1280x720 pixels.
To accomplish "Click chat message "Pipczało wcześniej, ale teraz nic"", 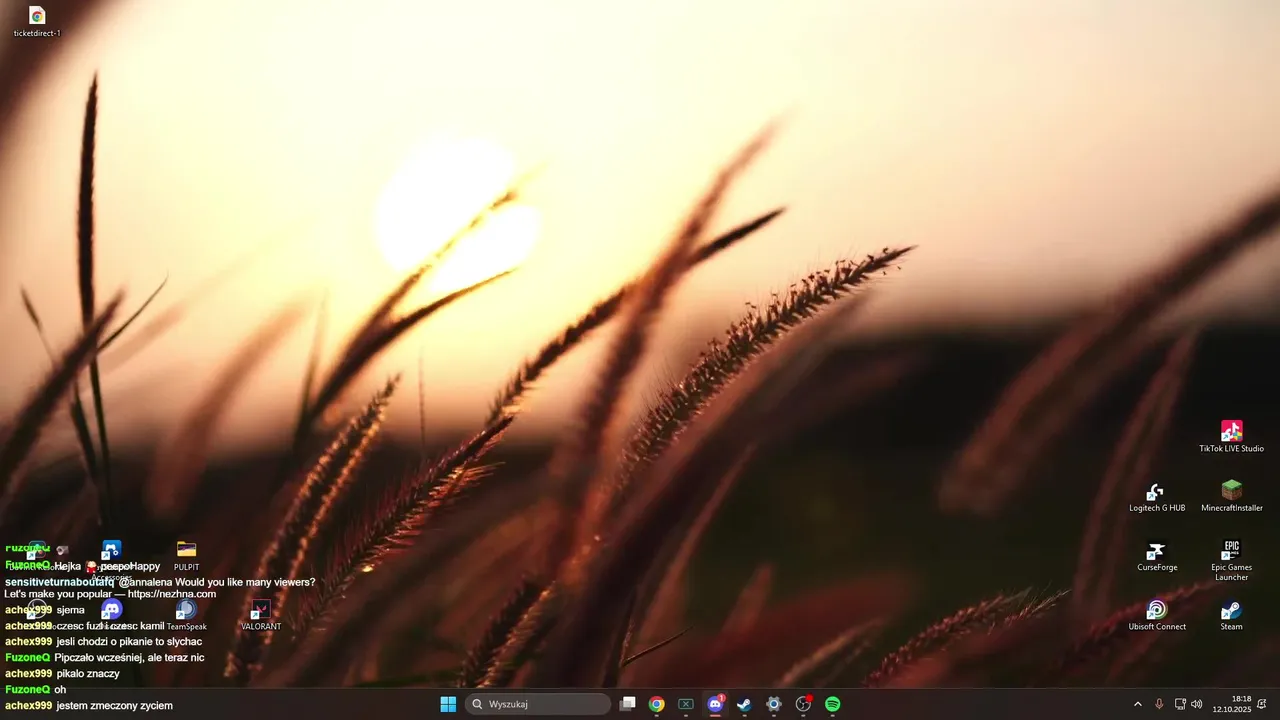I will [129, 658].
